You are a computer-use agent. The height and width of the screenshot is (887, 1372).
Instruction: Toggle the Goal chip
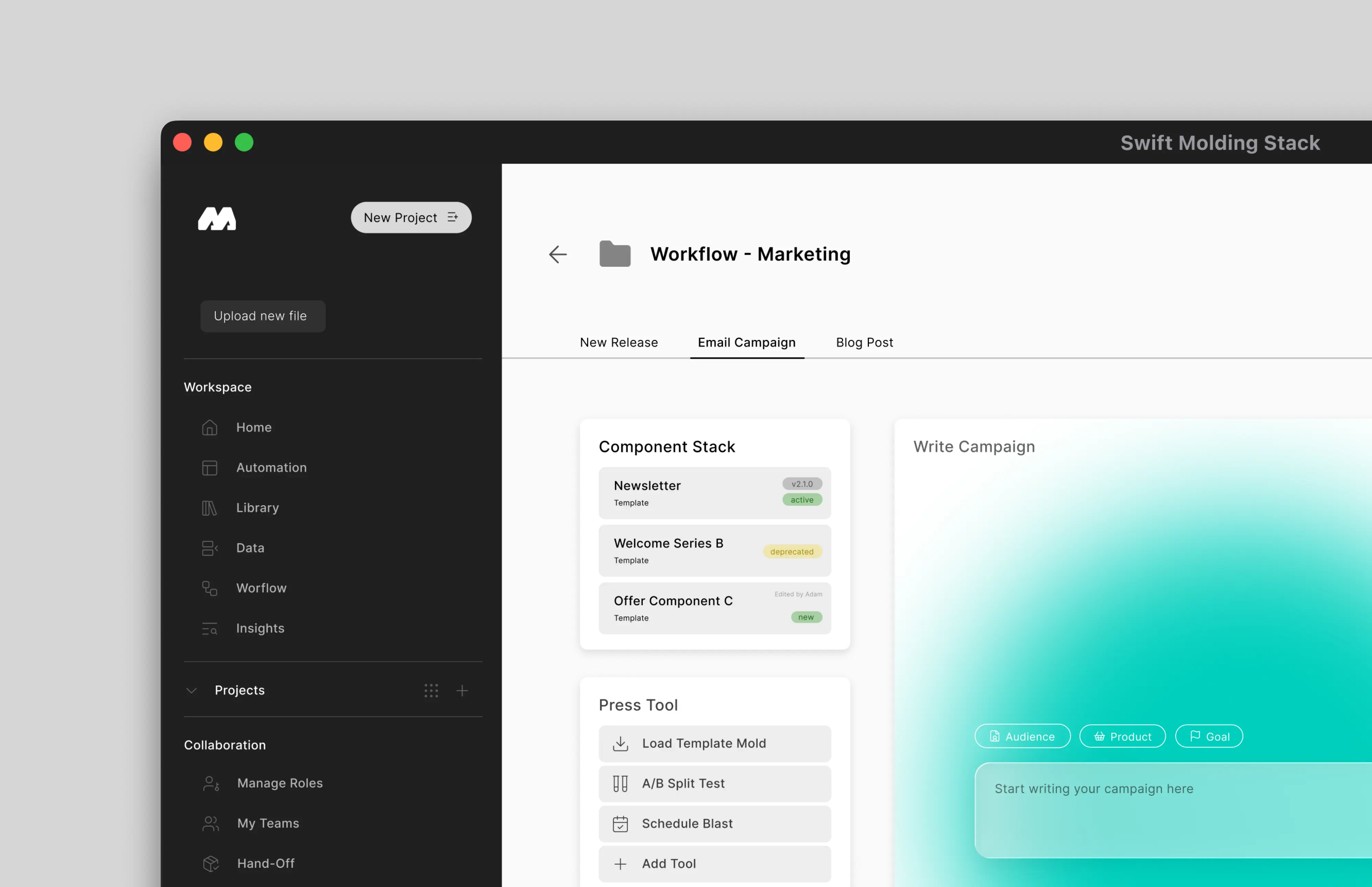tap(1208, 736)
